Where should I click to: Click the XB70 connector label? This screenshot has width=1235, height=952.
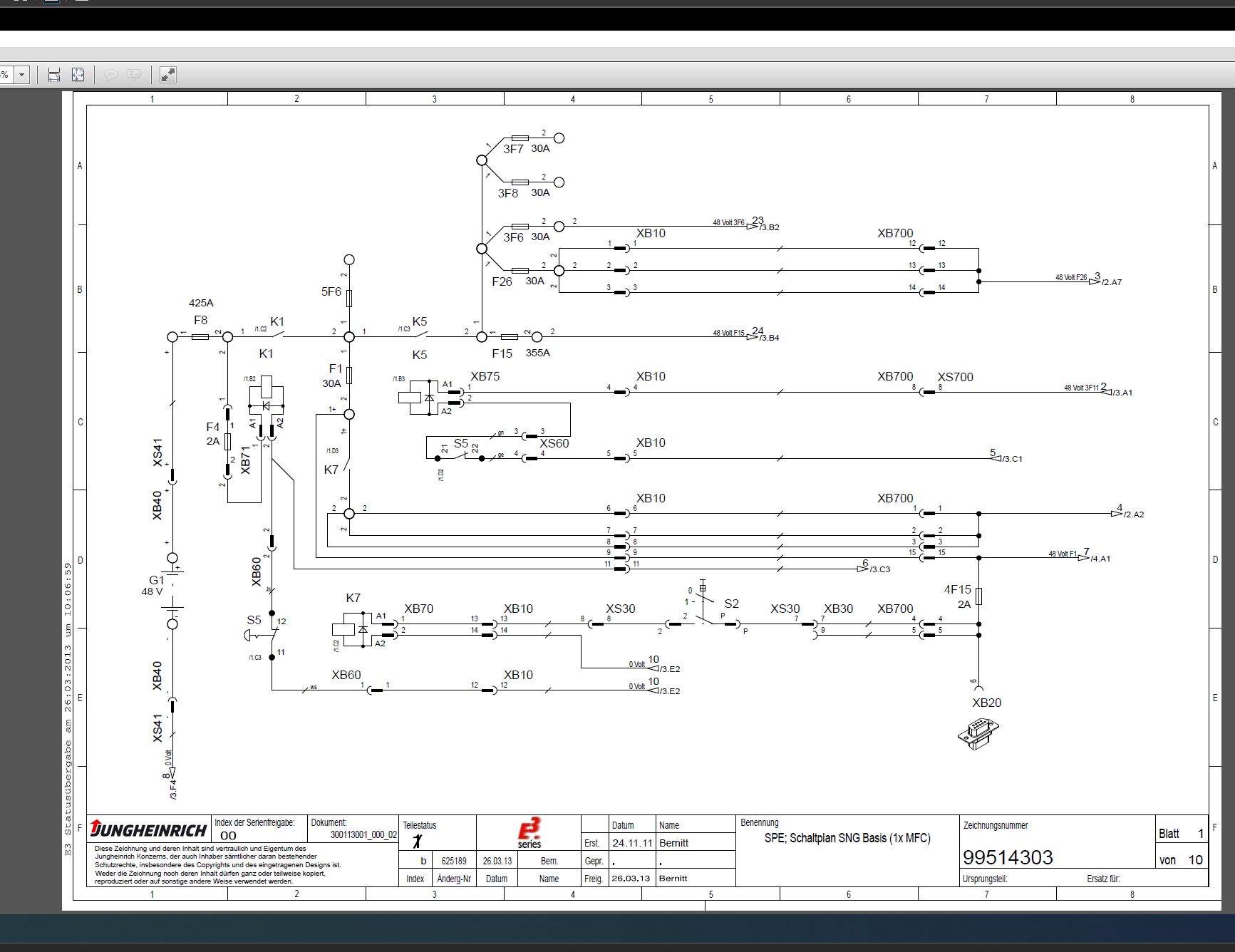(x=418, y=609)
